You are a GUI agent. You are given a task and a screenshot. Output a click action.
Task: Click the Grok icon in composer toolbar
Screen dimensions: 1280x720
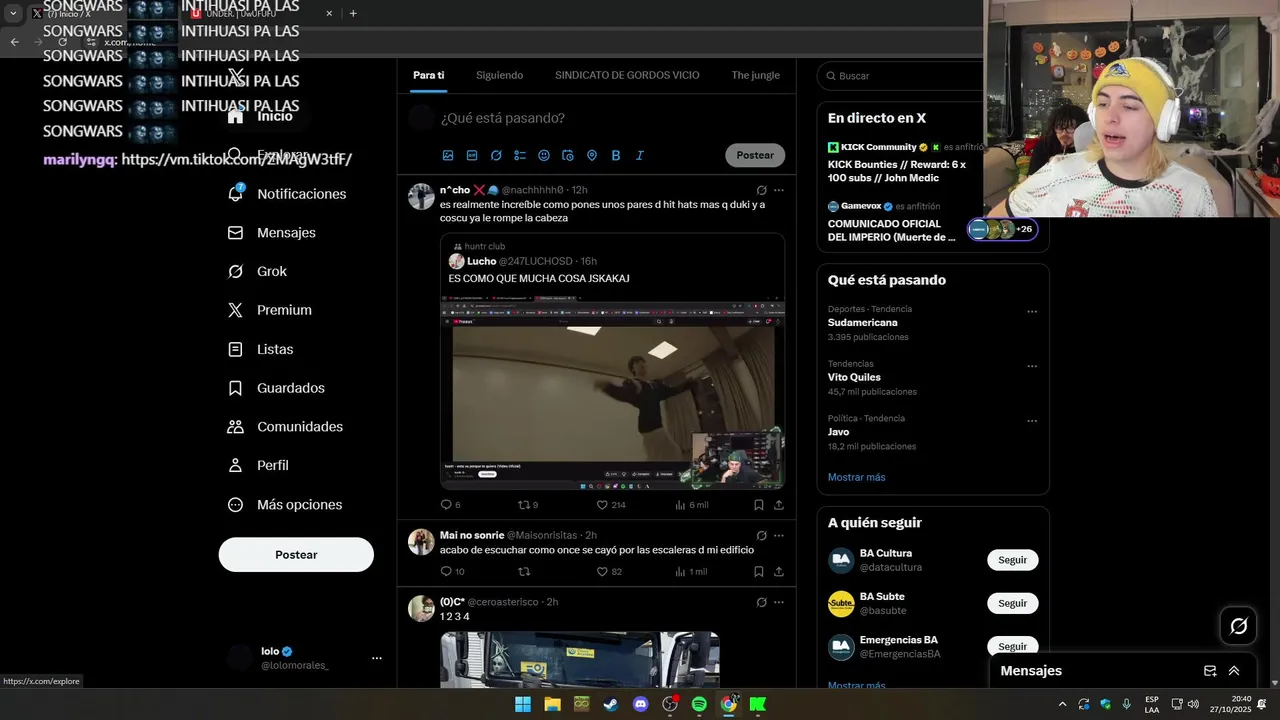pos(496,155)
